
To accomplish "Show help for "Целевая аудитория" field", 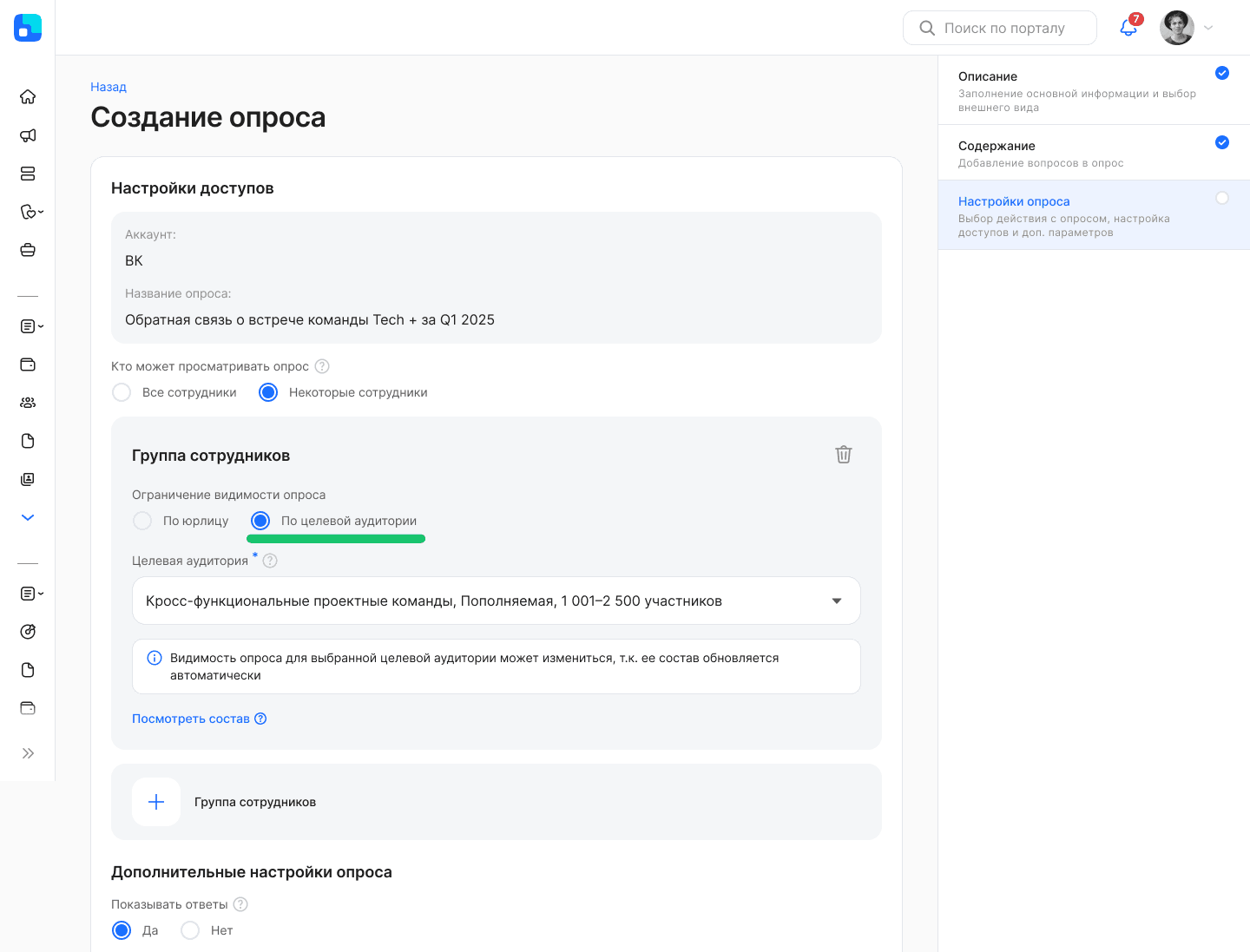I will [x=270, y=561].
